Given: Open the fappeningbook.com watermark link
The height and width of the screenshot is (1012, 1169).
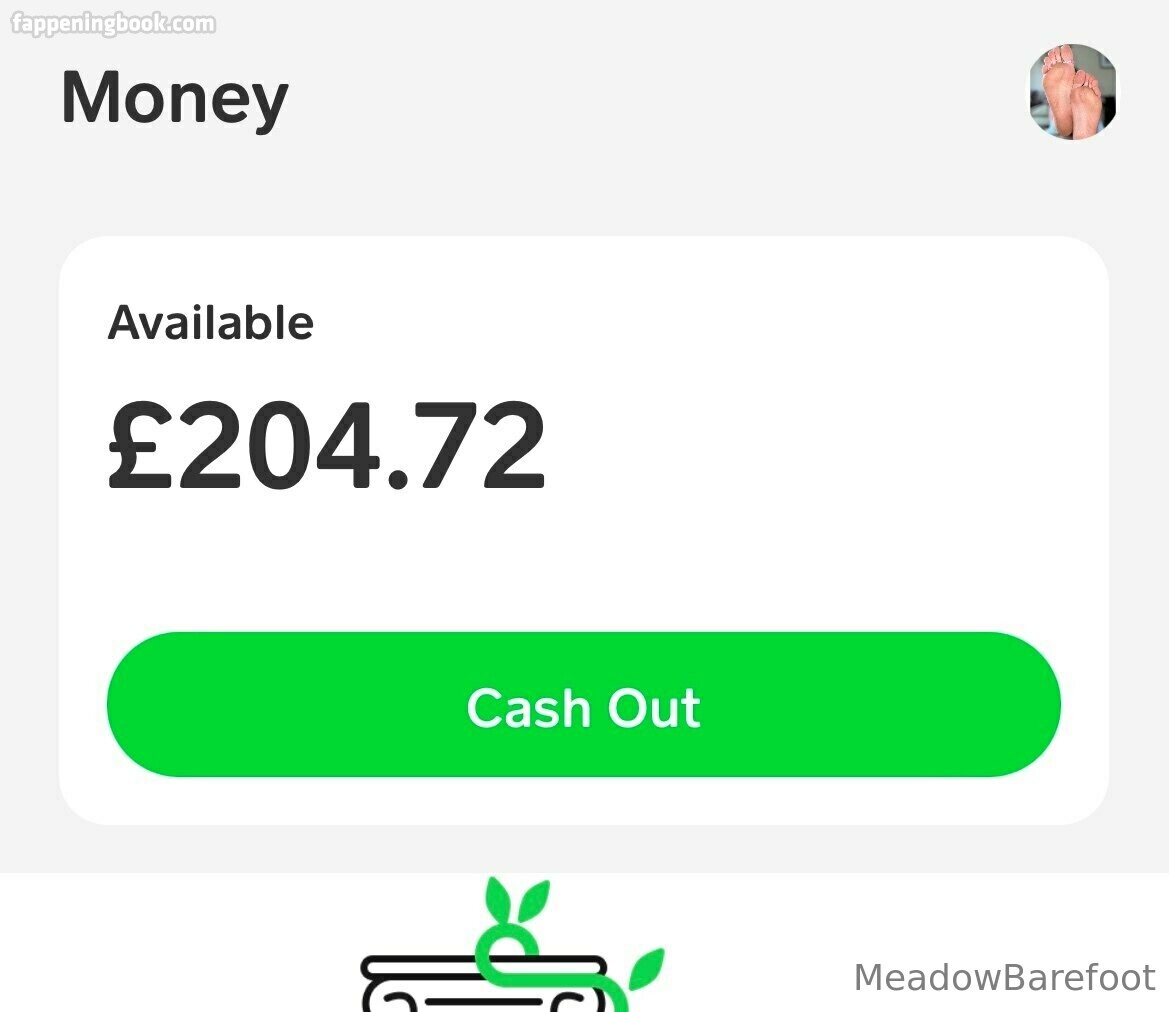Looking at the screenshot, I should [x=113, y=23].
